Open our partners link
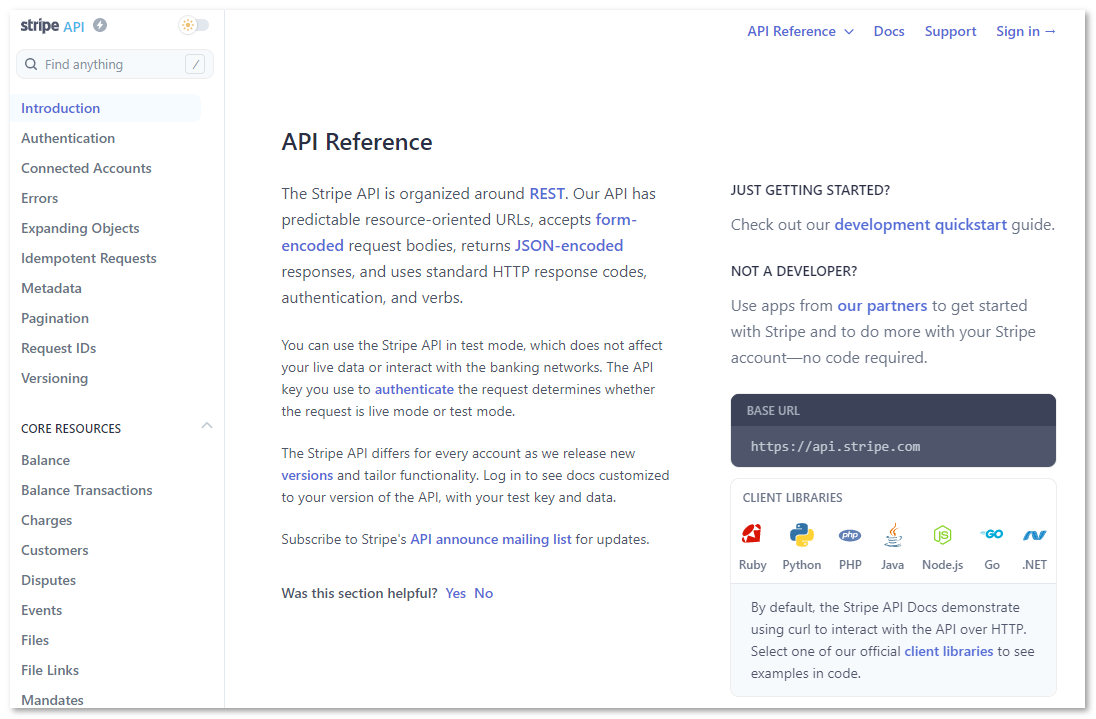The image size is (1096, 719). 882,306
